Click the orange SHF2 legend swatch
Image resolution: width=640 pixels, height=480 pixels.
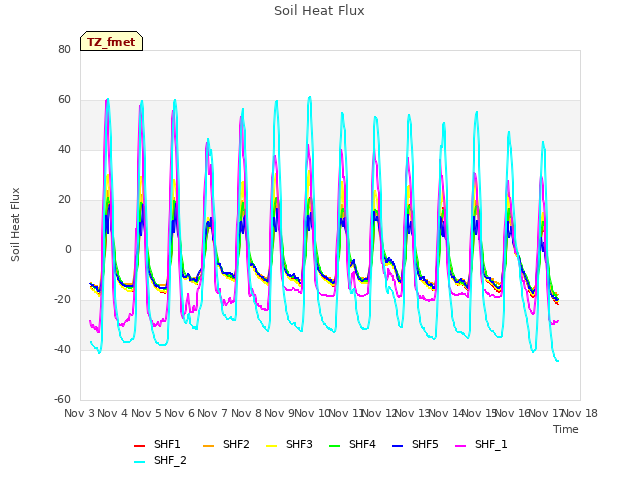tap(208, 446)
